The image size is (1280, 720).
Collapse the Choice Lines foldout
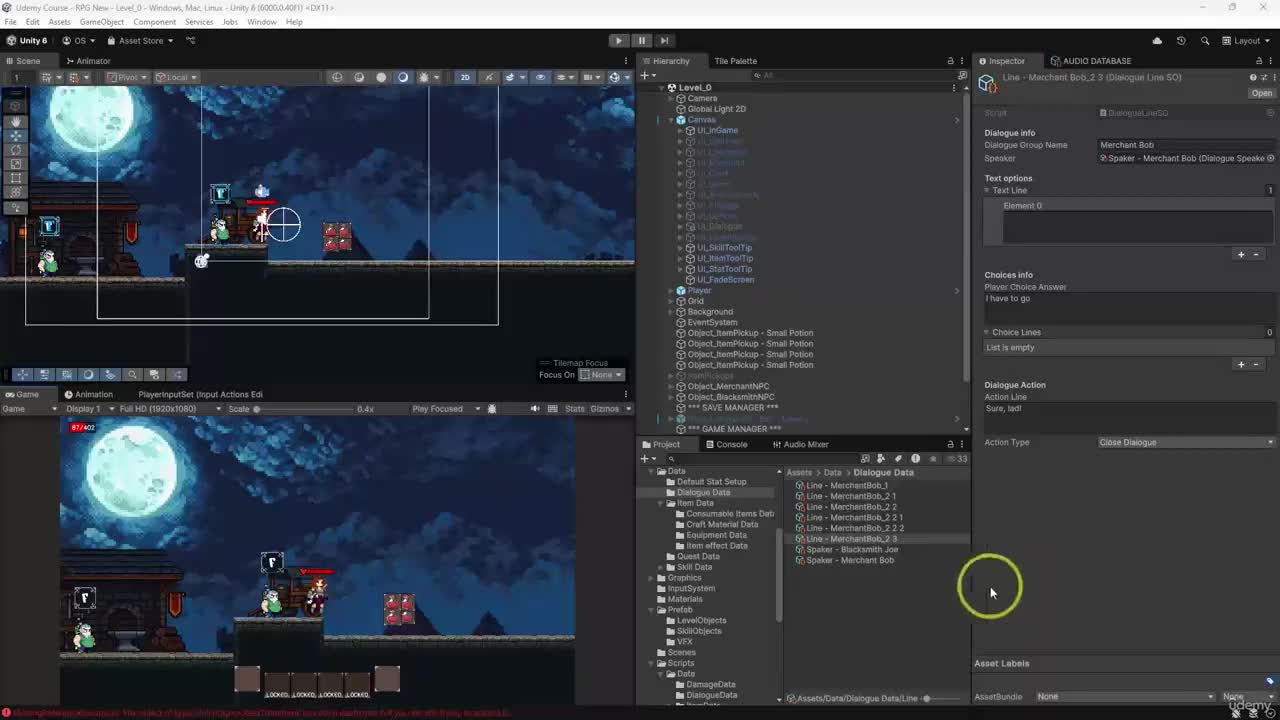pyautogui.click(x=987, y=332)
